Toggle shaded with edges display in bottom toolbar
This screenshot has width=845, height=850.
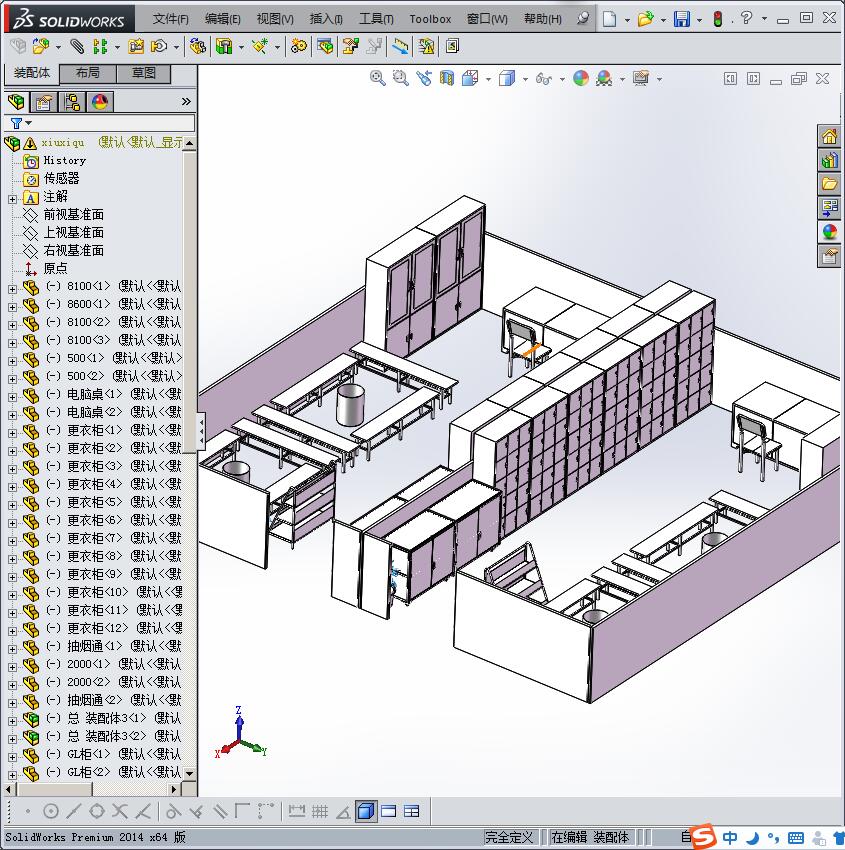[366, 811]
